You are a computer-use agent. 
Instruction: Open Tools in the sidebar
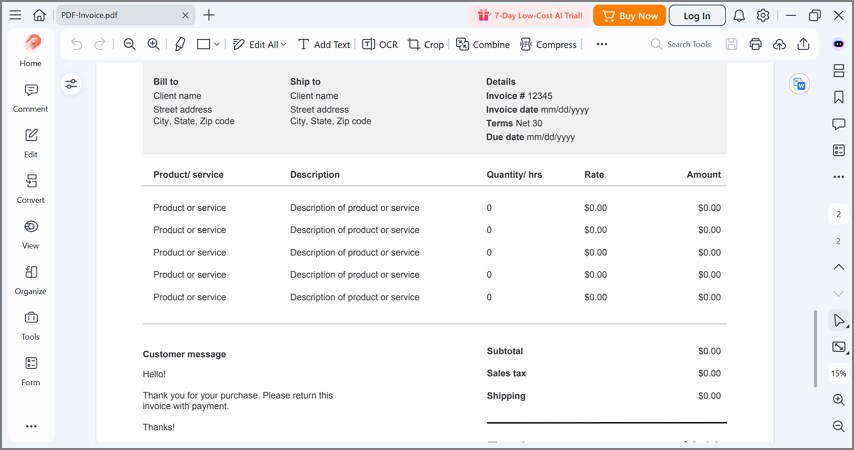(x=30, y=326)
